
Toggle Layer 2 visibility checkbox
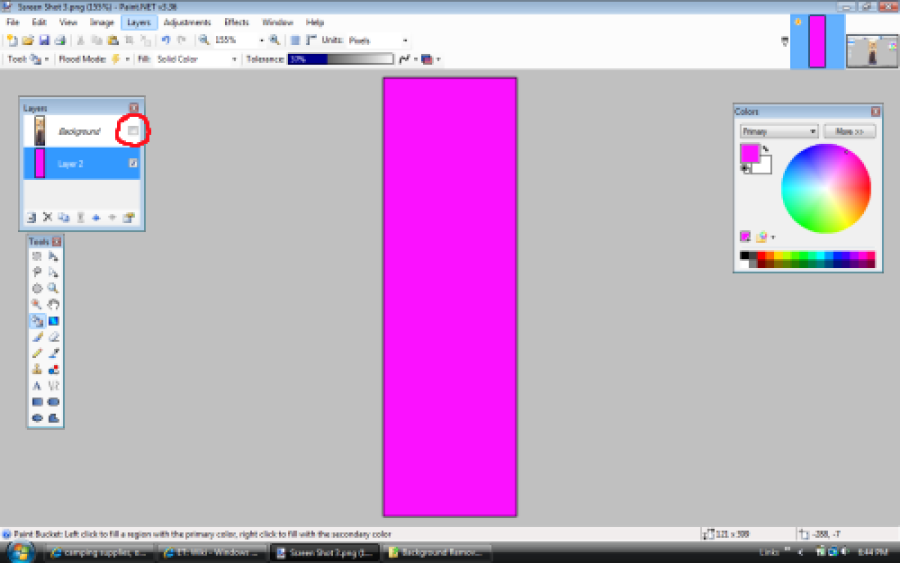pos(133,164)
